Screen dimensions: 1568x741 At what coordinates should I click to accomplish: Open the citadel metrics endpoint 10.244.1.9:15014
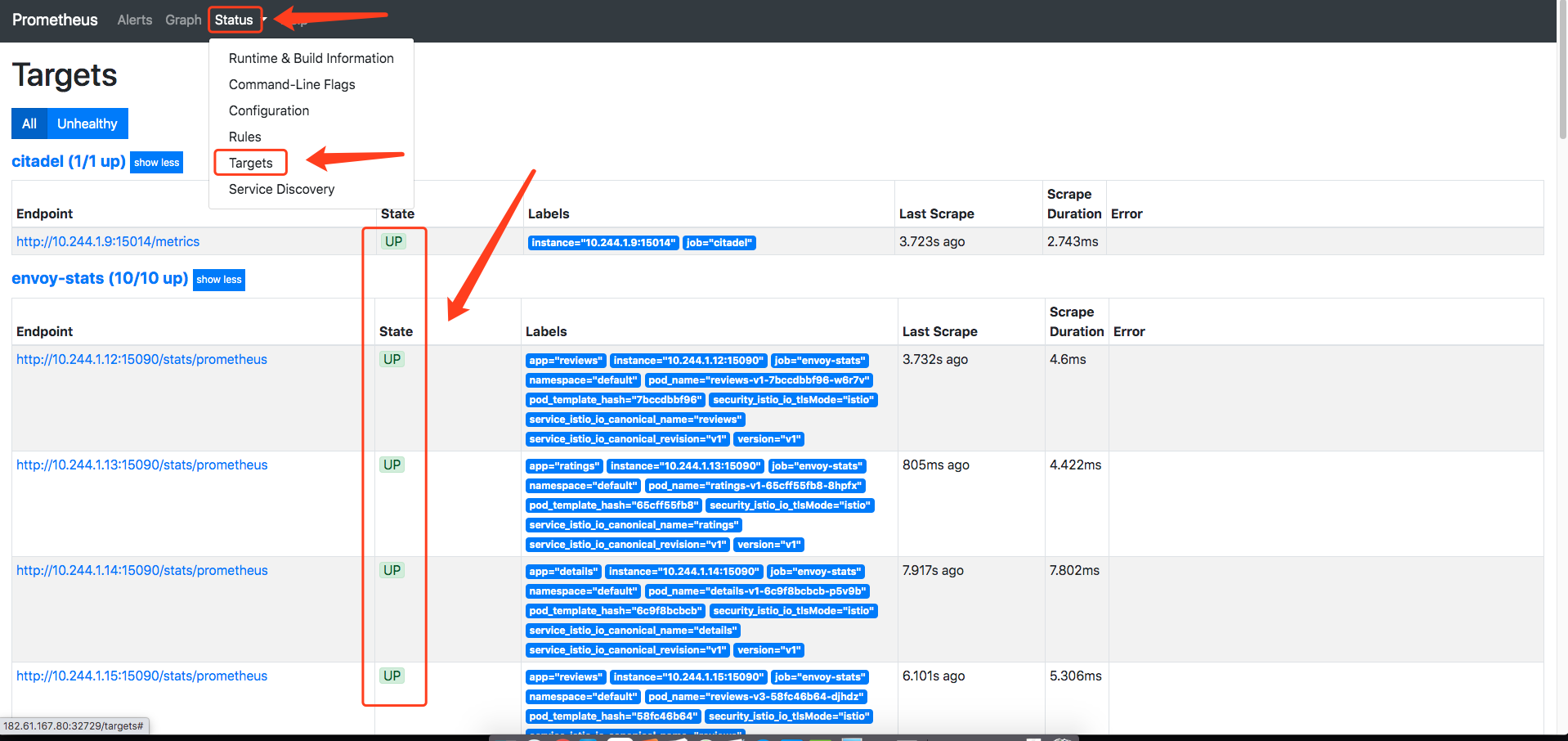point(108,241)
